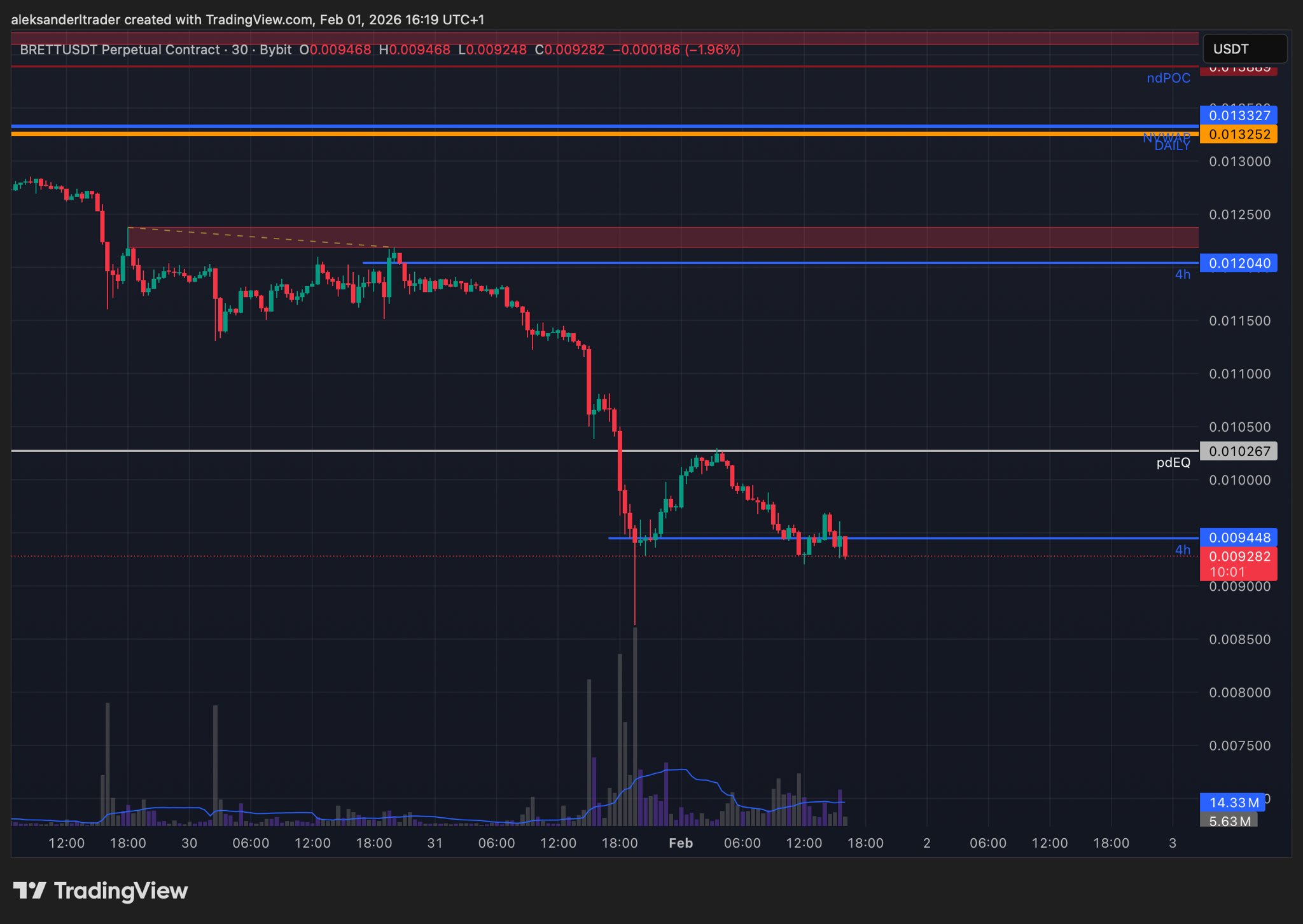Select the blue 0.009448 price label

(x=1238, y=537)
